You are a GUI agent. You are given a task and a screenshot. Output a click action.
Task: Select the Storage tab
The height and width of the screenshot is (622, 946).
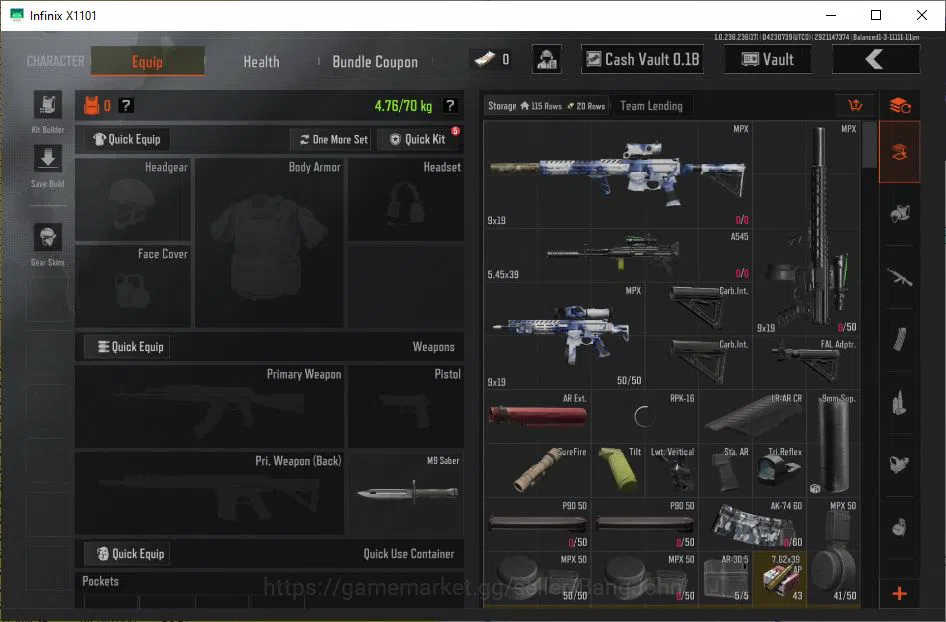tap(546, 106)
